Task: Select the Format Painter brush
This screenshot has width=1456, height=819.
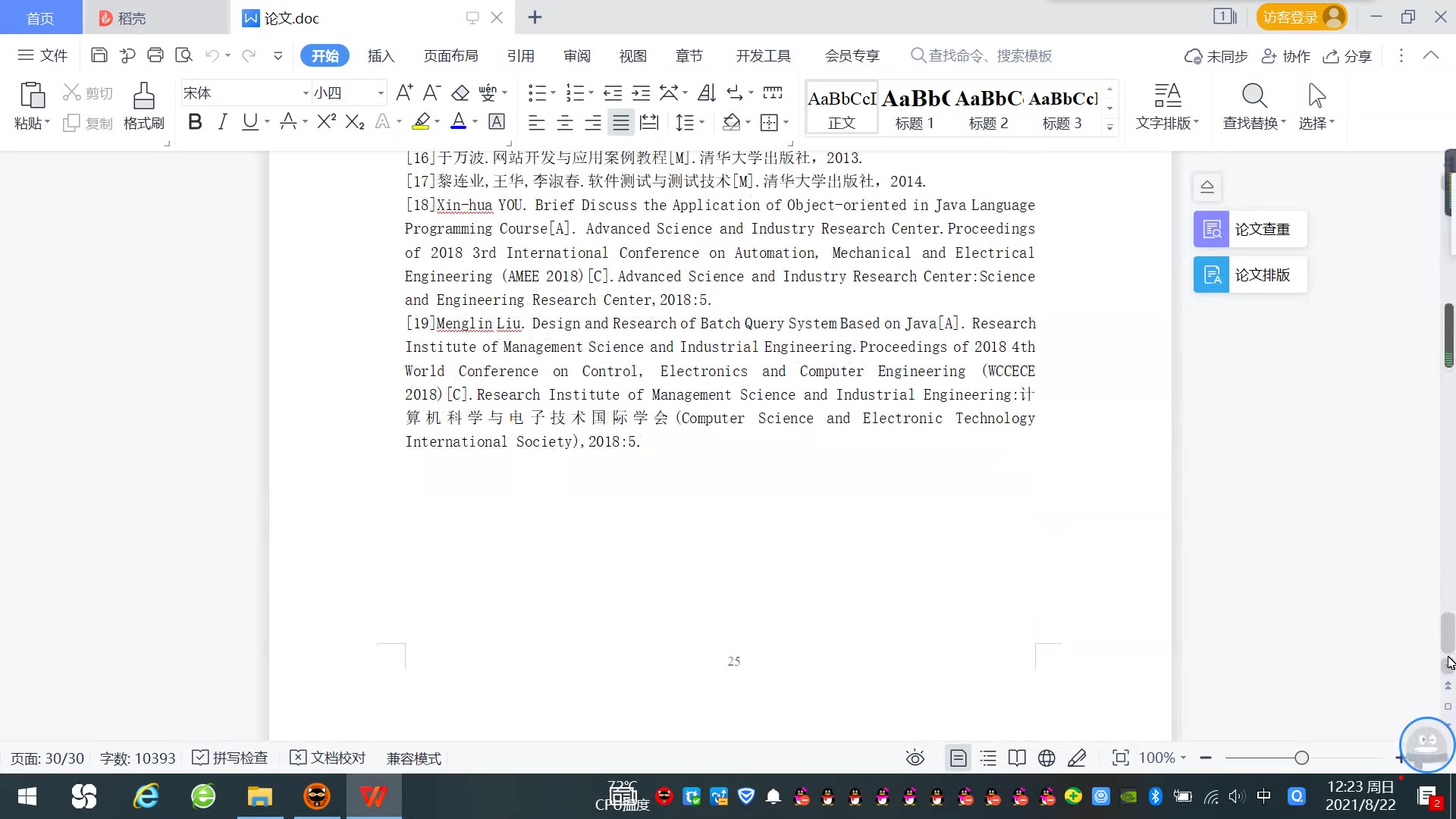Action: pos(144,106)
